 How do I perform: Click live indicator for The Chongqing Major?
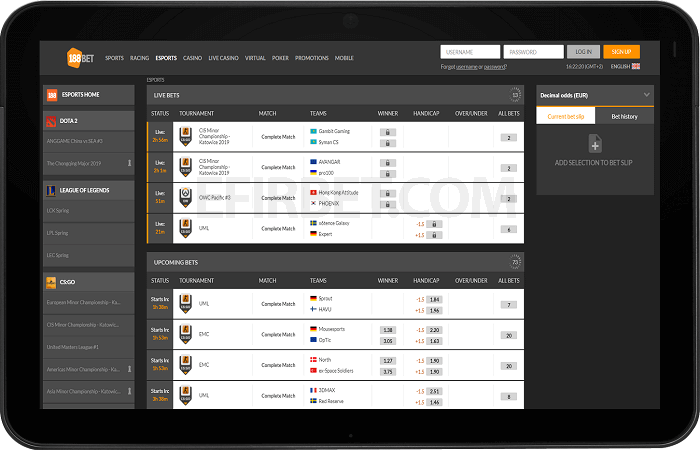(x=129, y=163)
